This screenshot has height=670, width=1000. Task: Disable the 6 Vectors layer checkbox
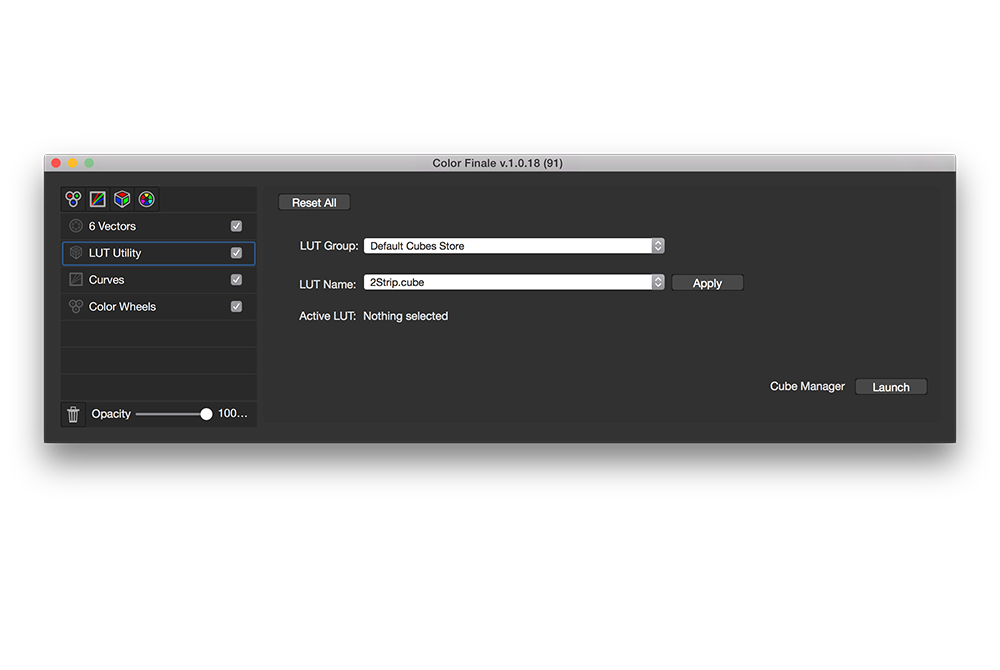coord(236,226)
